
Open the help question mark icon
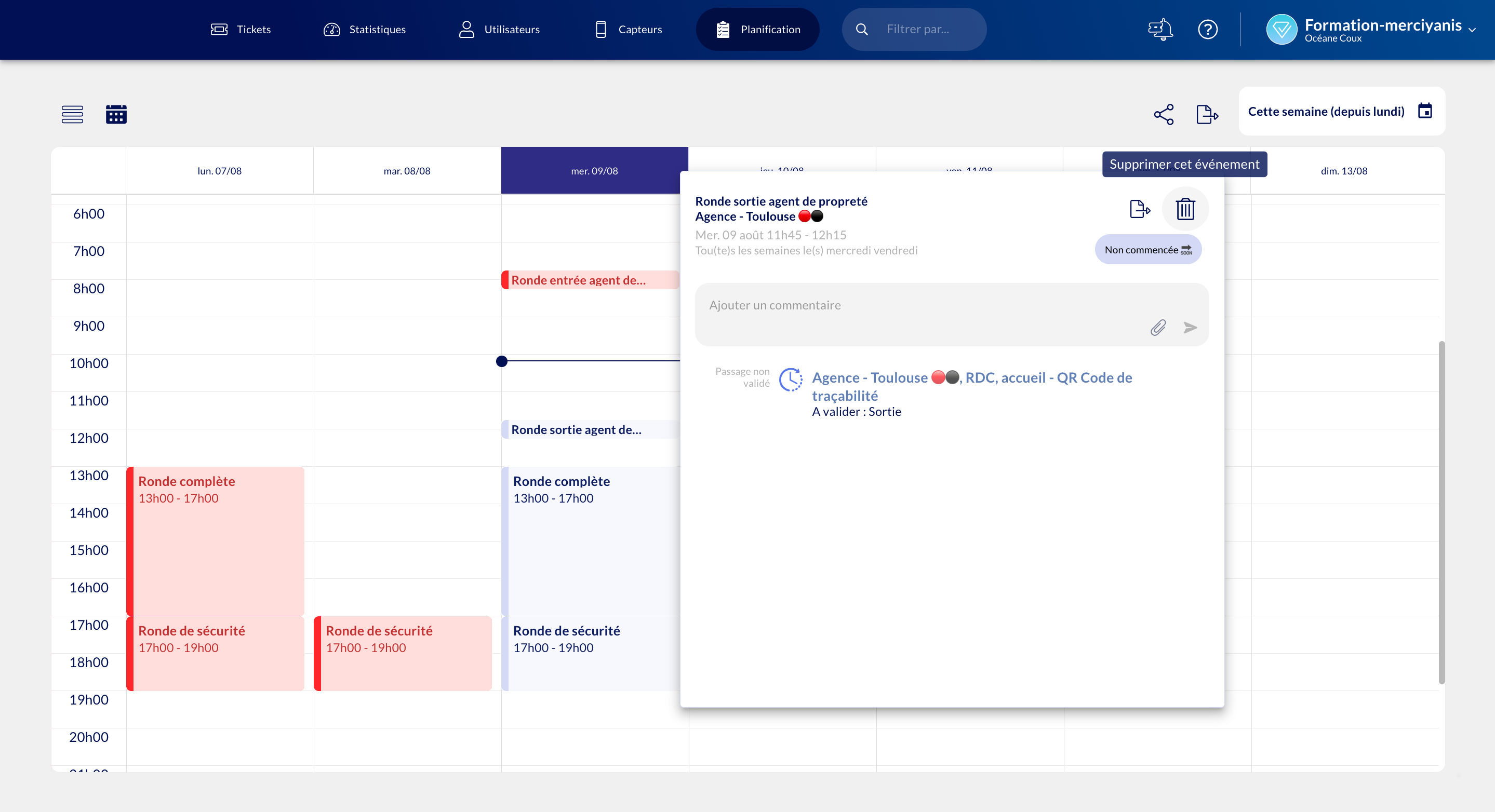click(x=1208, y=29)
